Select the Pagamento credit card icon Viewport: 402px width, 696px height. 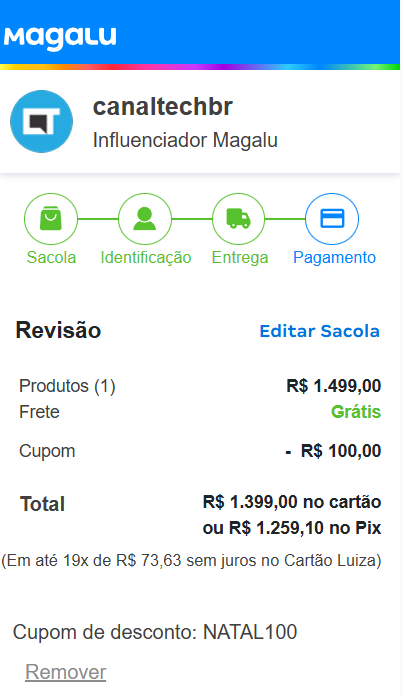(332, 219)
